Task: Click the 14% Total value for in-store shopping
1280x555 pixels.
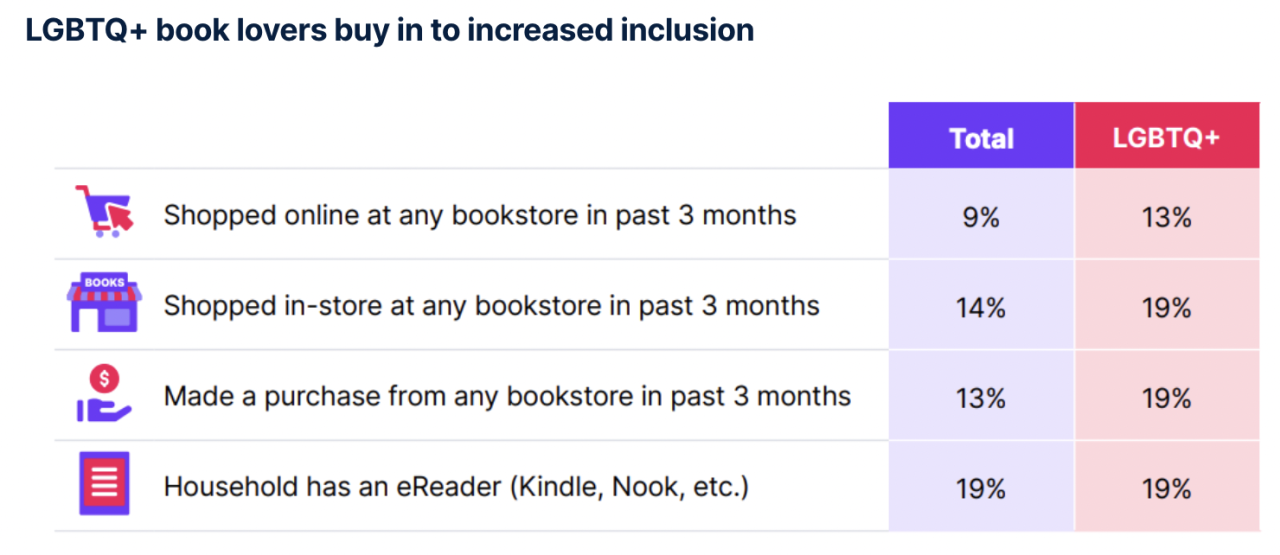Action: pos(981,307)
